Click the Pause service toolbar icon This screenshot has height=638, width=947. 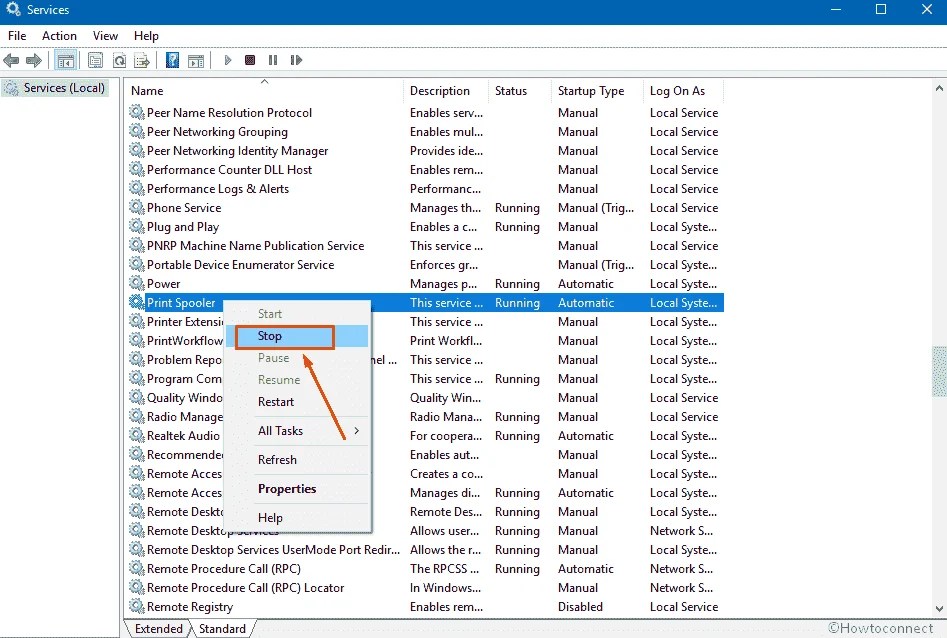point(273,60)
